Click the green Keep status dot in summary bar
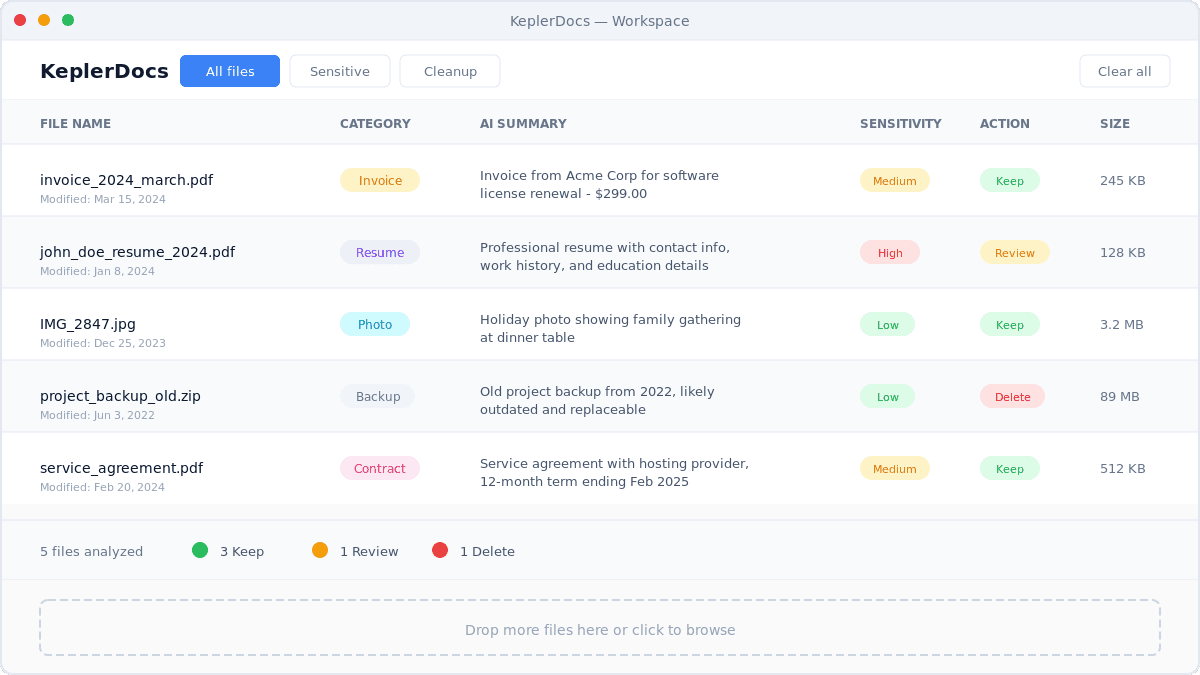Screen dimensions: 1200x675 point(199,551)
